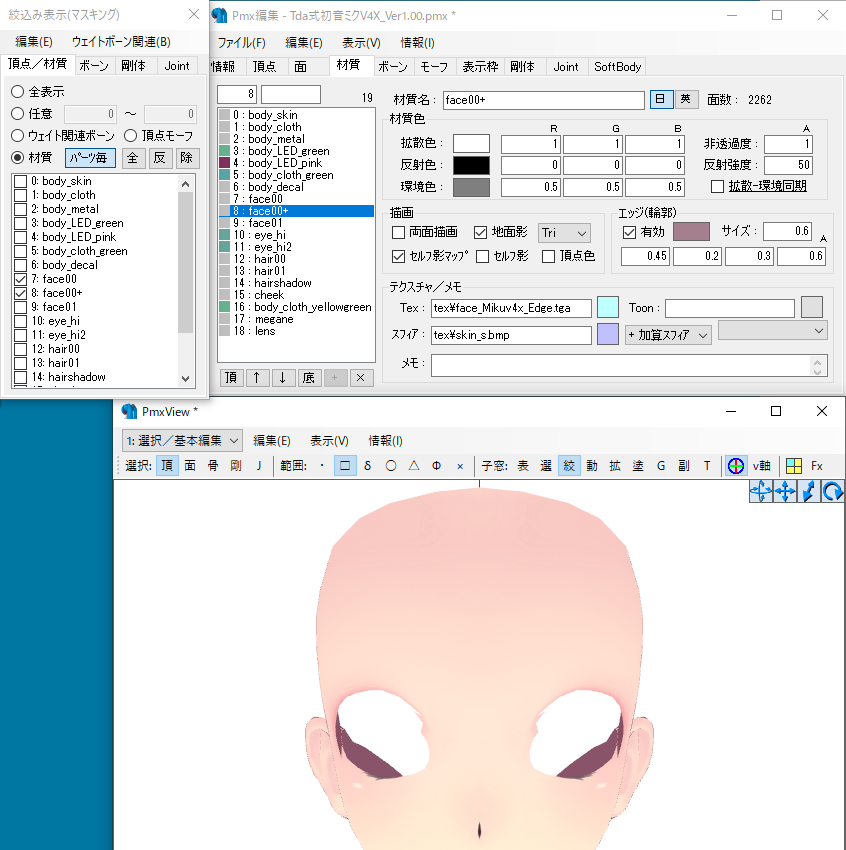Switch to the ボーン tab in Pmx編集
The height and width of the screenshot is (850, 846).
click(x=392, y=67)
